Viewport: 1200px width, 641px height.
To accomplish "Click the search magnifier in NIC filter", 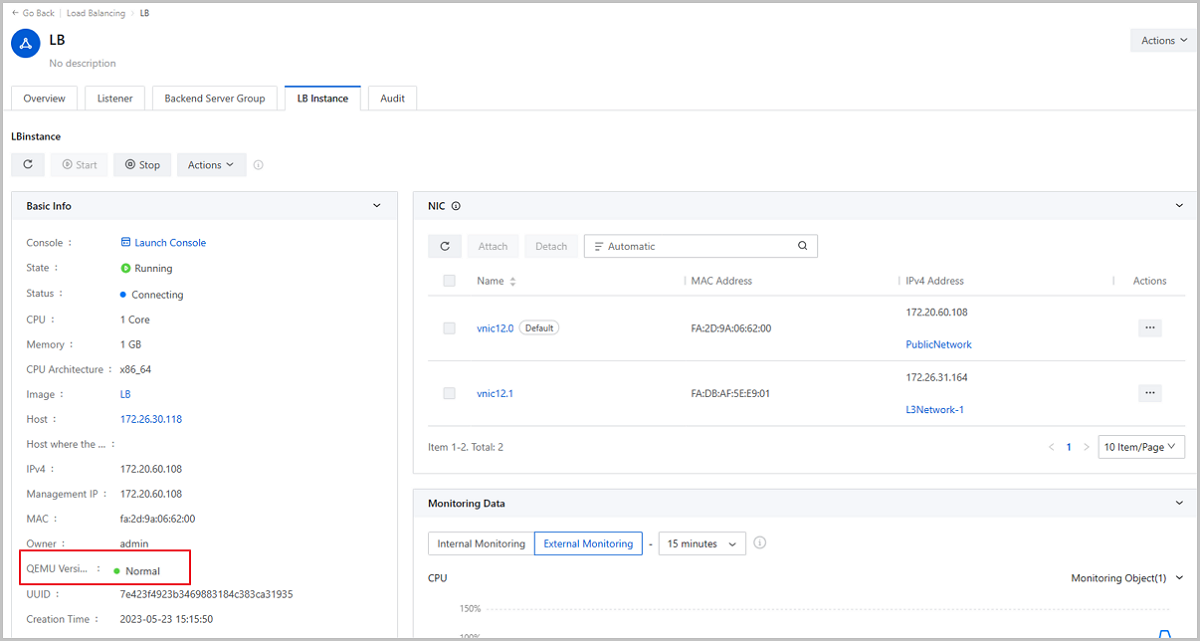I will (x=802, y=246).
